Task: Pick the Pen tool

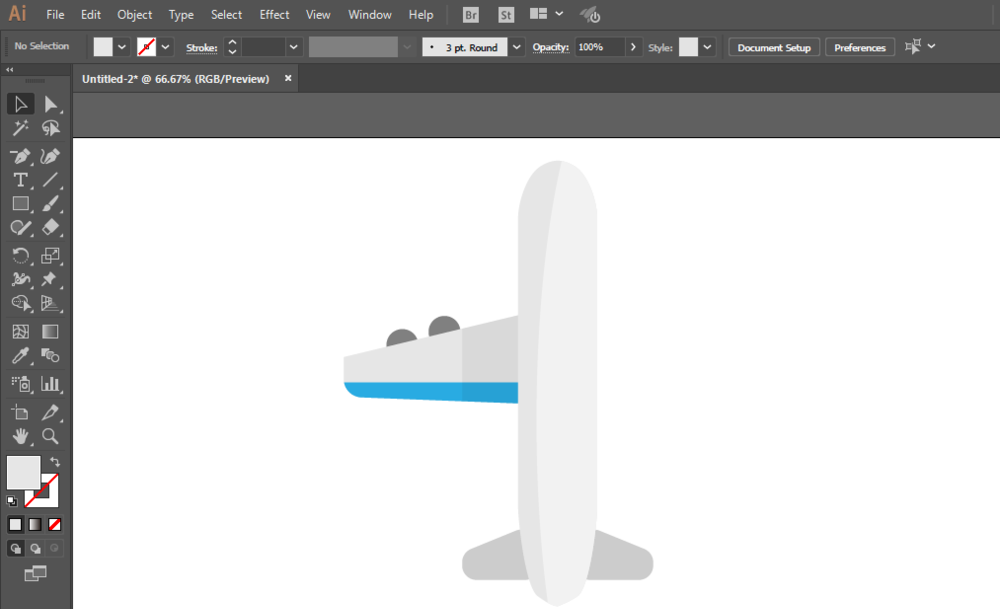Action: point(20,156)
